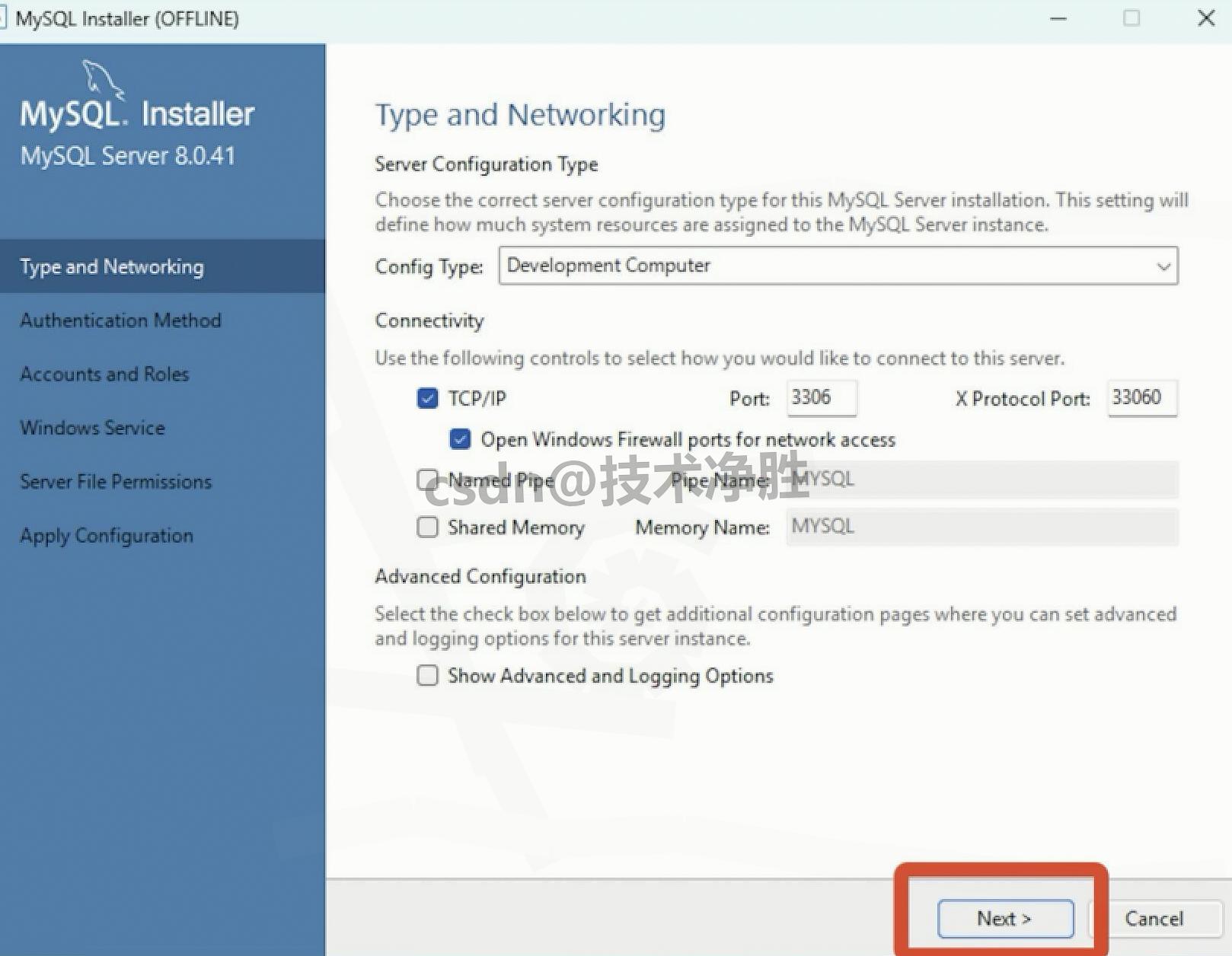Enable the Named Pipe checkbox
The height and width of the screenshot is (956, 1232).
tap(428, 480)
